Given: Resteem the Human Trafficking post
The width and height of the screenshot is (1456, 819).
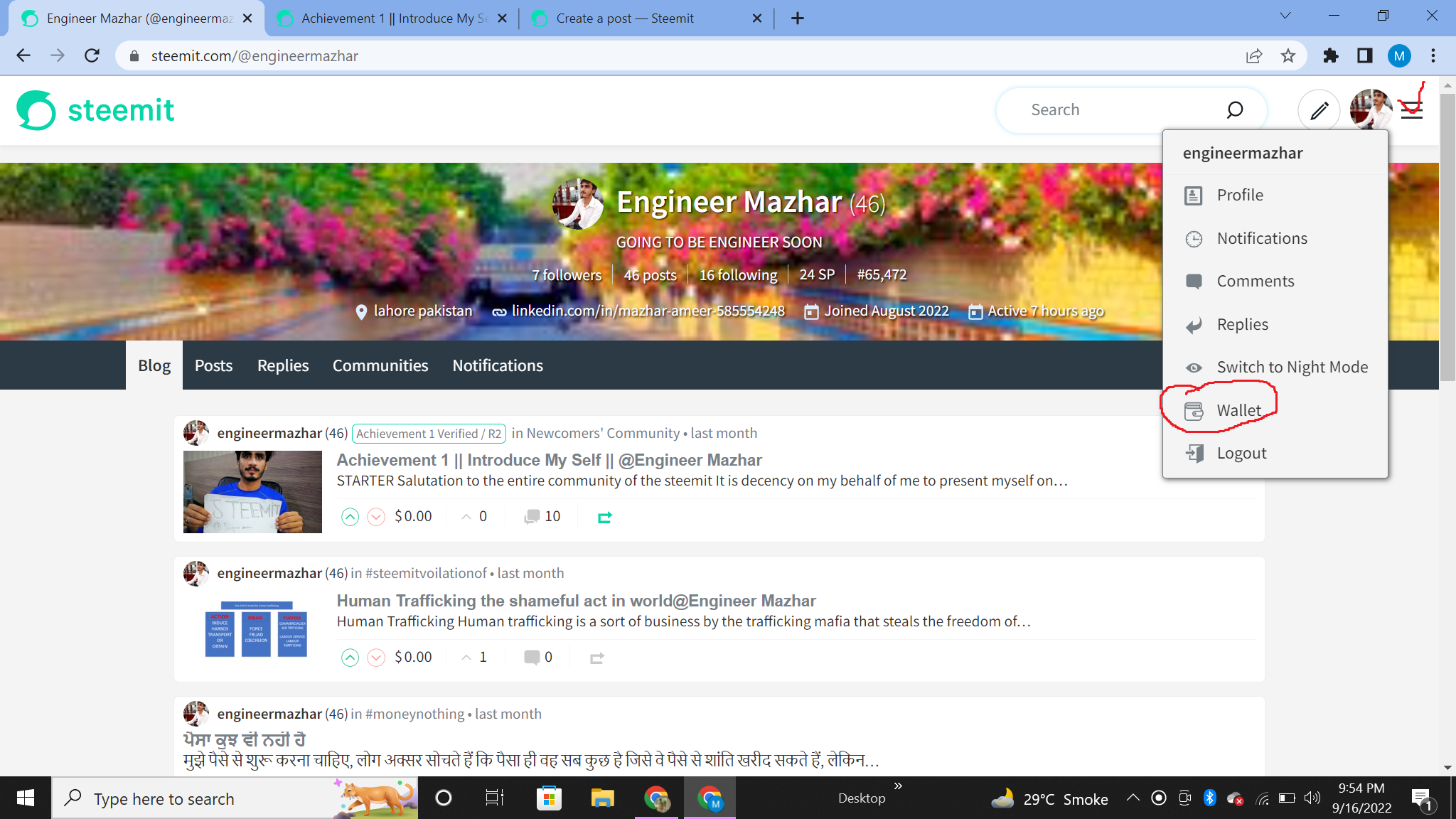Looking at the screenshot, I should coord(597,658).
